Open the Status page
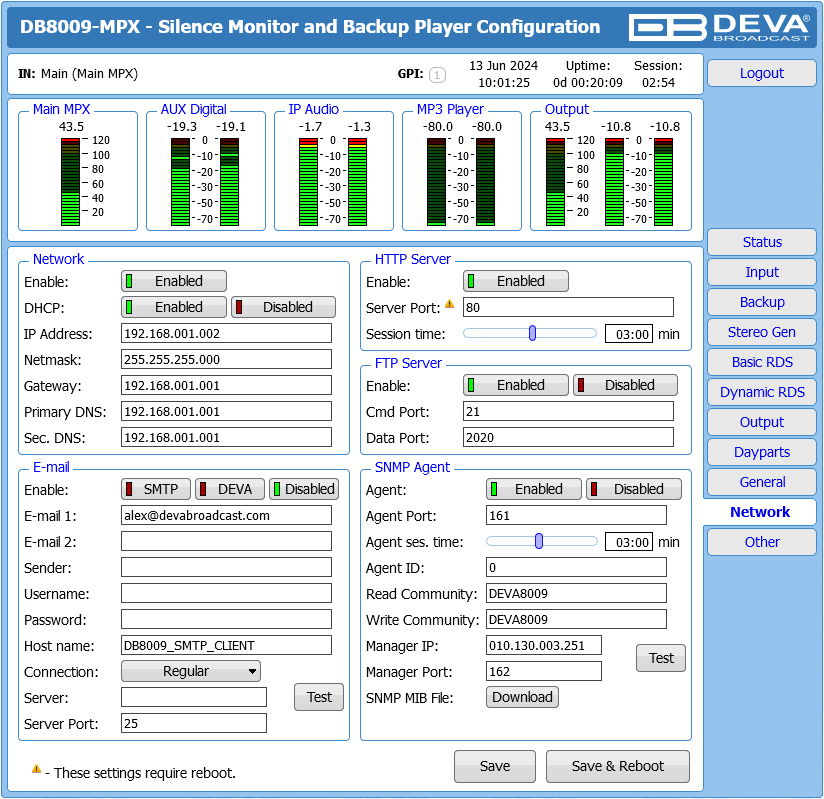This screenshot has width=824, height=799. tap(761, 242)
